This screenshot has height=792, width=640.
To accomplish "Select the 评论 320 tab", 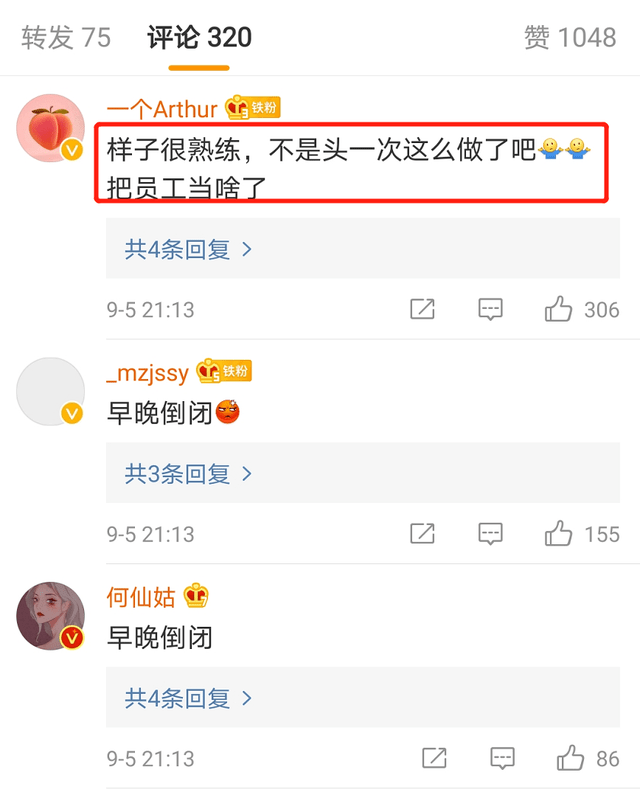I will [199, 37].
